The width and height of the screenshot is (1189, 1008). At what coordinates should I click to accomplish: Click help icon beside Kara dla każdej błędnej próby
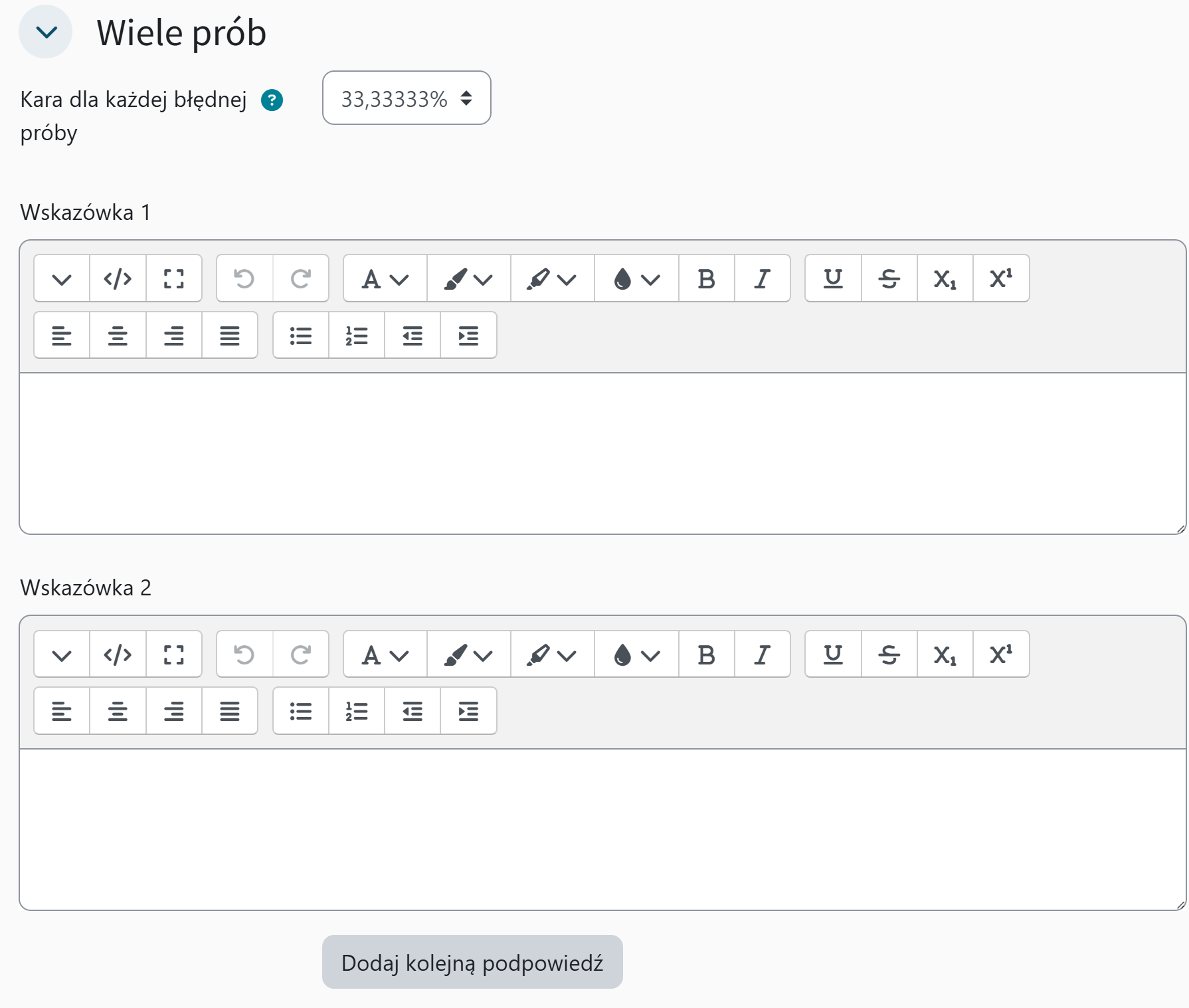click(272, 100)
